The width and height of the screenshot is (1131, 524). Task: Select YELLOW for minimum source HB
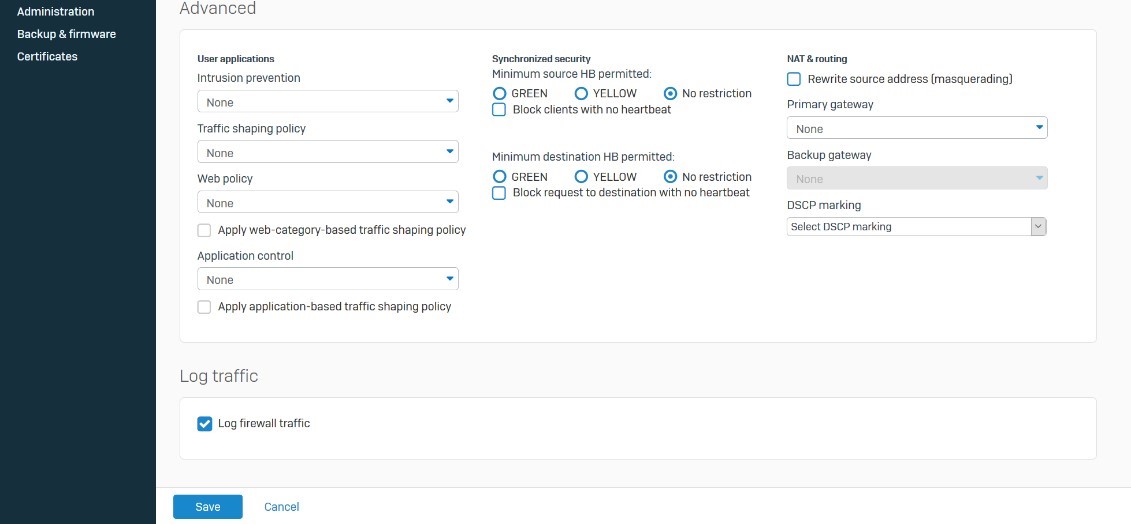581,93
